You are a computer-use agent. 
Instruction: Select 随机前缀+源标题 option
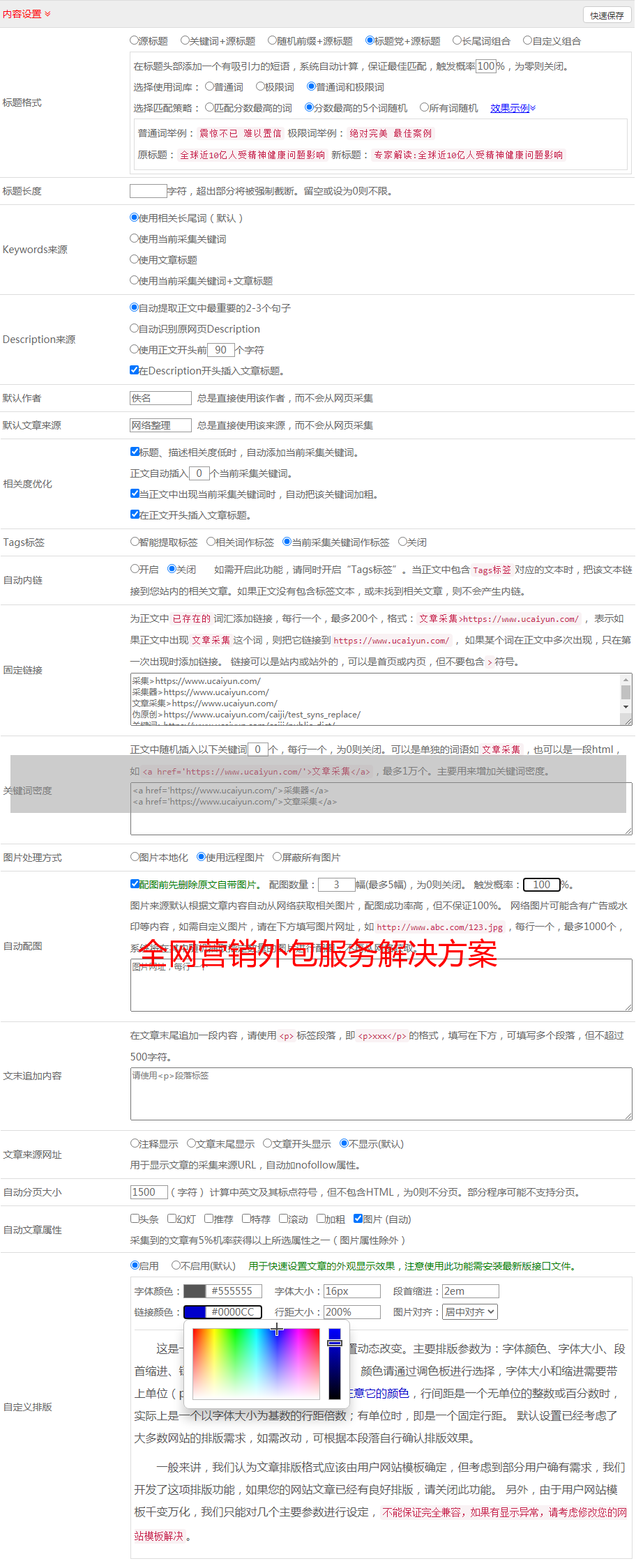pos(273,40)
